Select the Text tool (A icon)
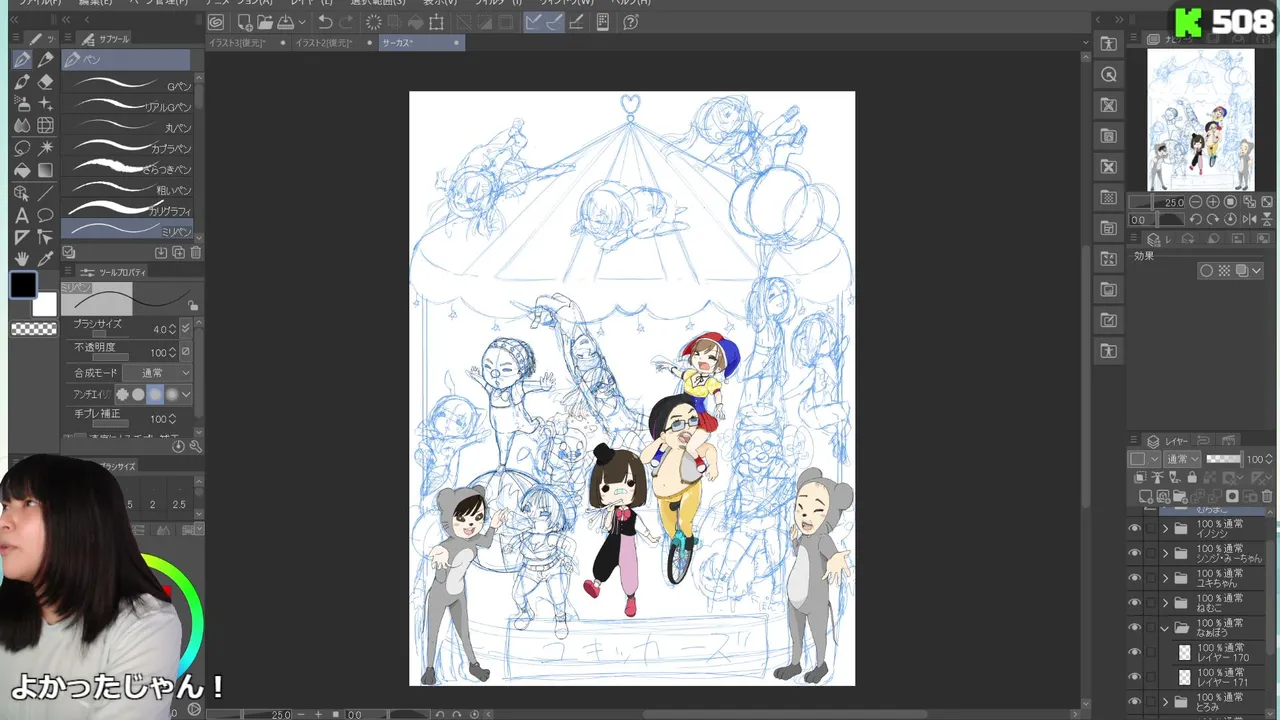Image resolution: width=1280 pixels, height=720 pixels. pyautogui.click(x=22, y=215)
